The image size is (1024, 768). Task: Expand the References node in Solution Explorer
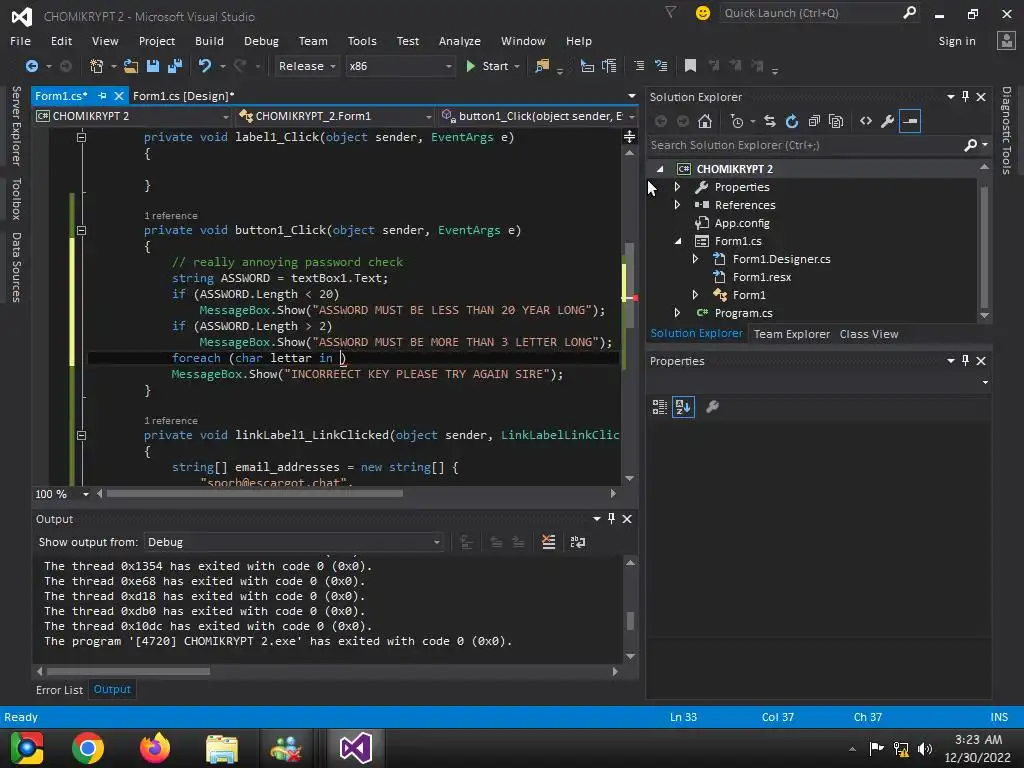click(x=677, y=204)
